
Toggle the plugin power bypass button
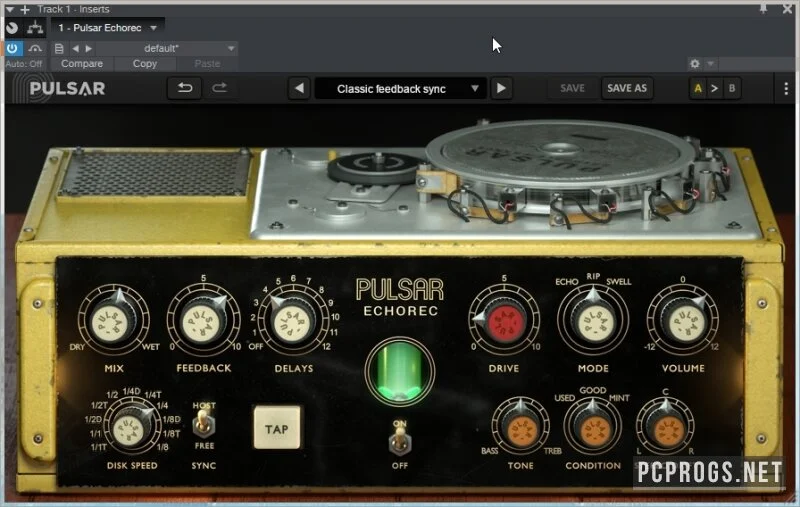pyautogui.click(x=13, y=48)
